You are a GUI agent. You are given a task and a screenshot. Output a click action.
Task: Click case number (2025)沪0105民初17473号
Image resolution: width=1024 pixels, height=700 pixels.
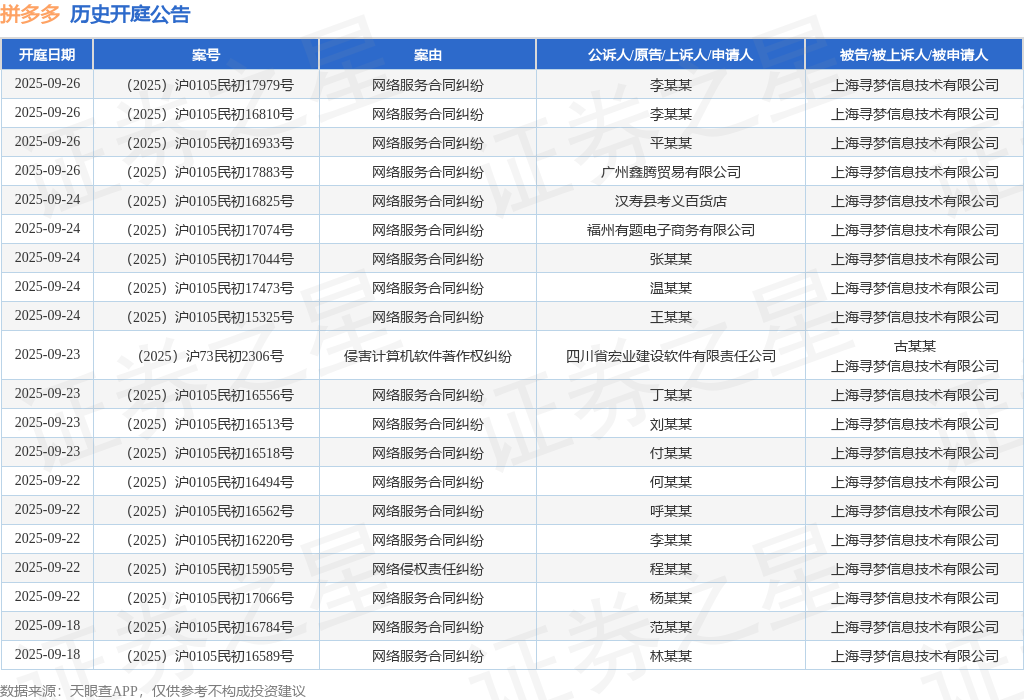click(x=206, y=288)
